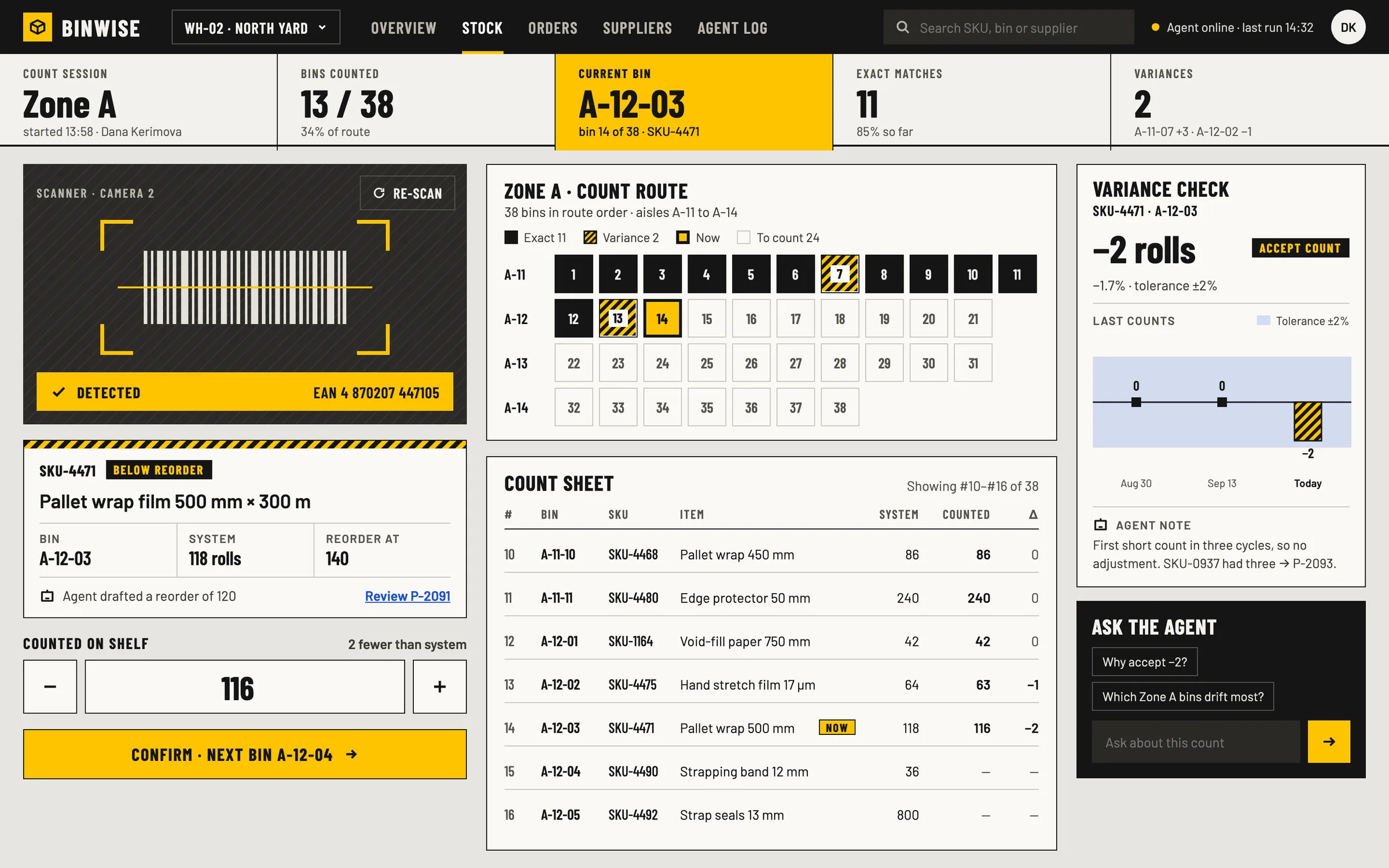Viewport: 1389px width, 868px height.
Task: Open the Review P-2091 link
Action: [407, 596]
